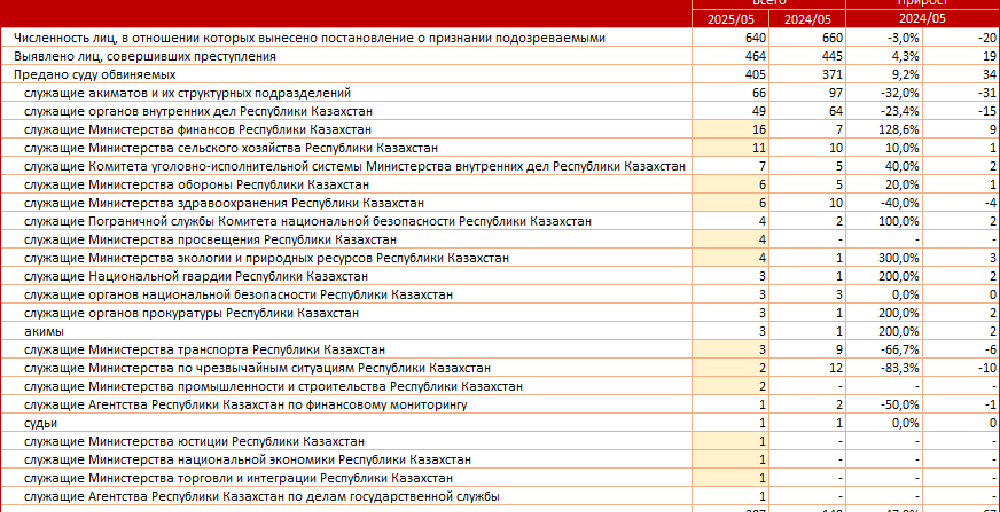Screen dimensions: 1000x512
Task: Click the Министерства обороны row label
Action: pos(196,185)
